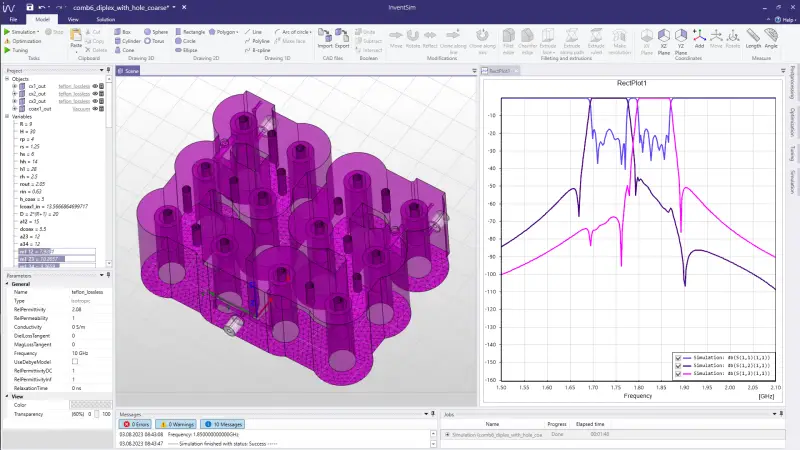Open the File menu
The width and height of the screenshot is (800, 450).
click(14, 19)
